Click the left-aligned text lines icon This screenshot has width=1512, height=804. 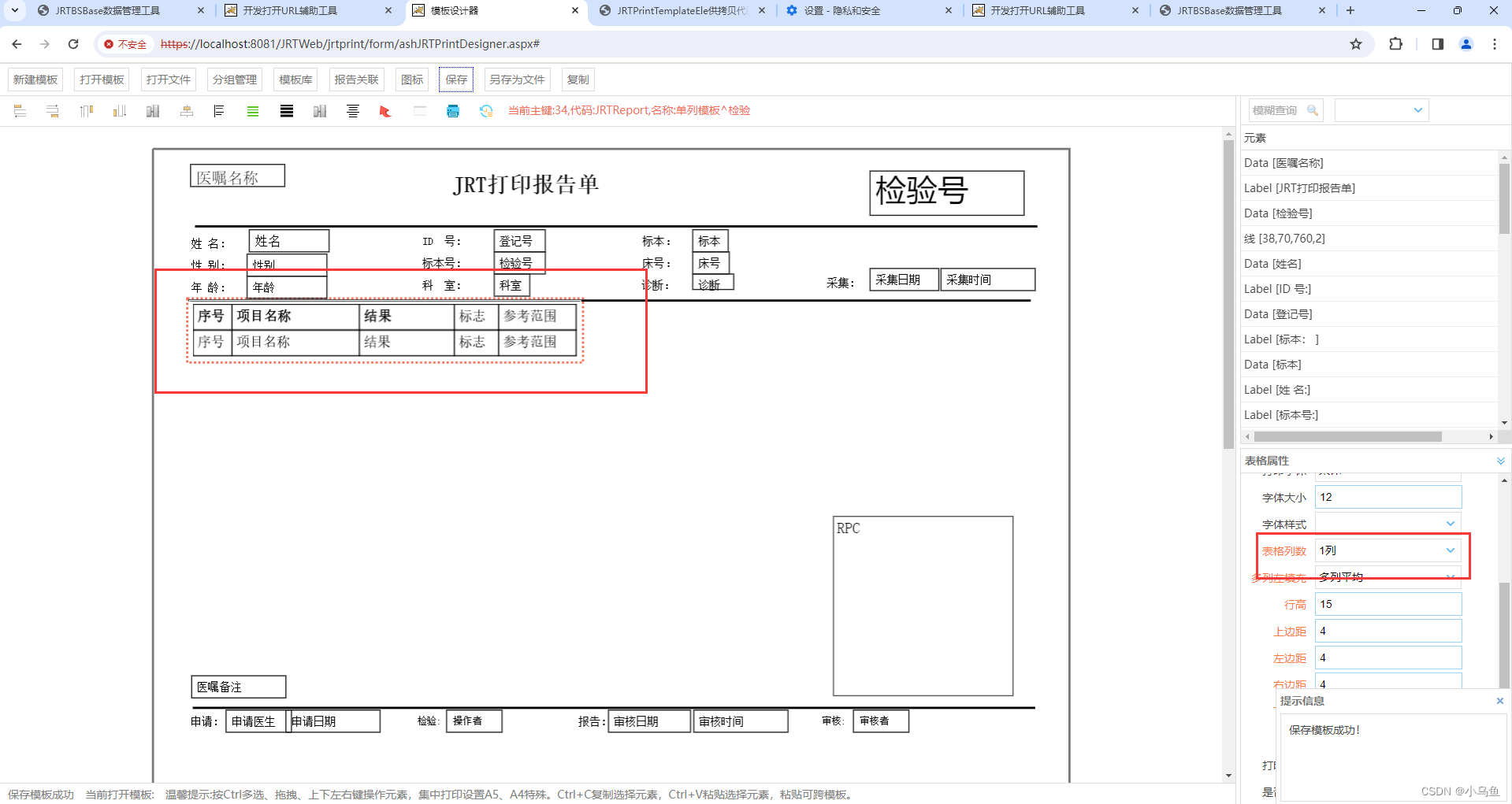tap(219, 111)
